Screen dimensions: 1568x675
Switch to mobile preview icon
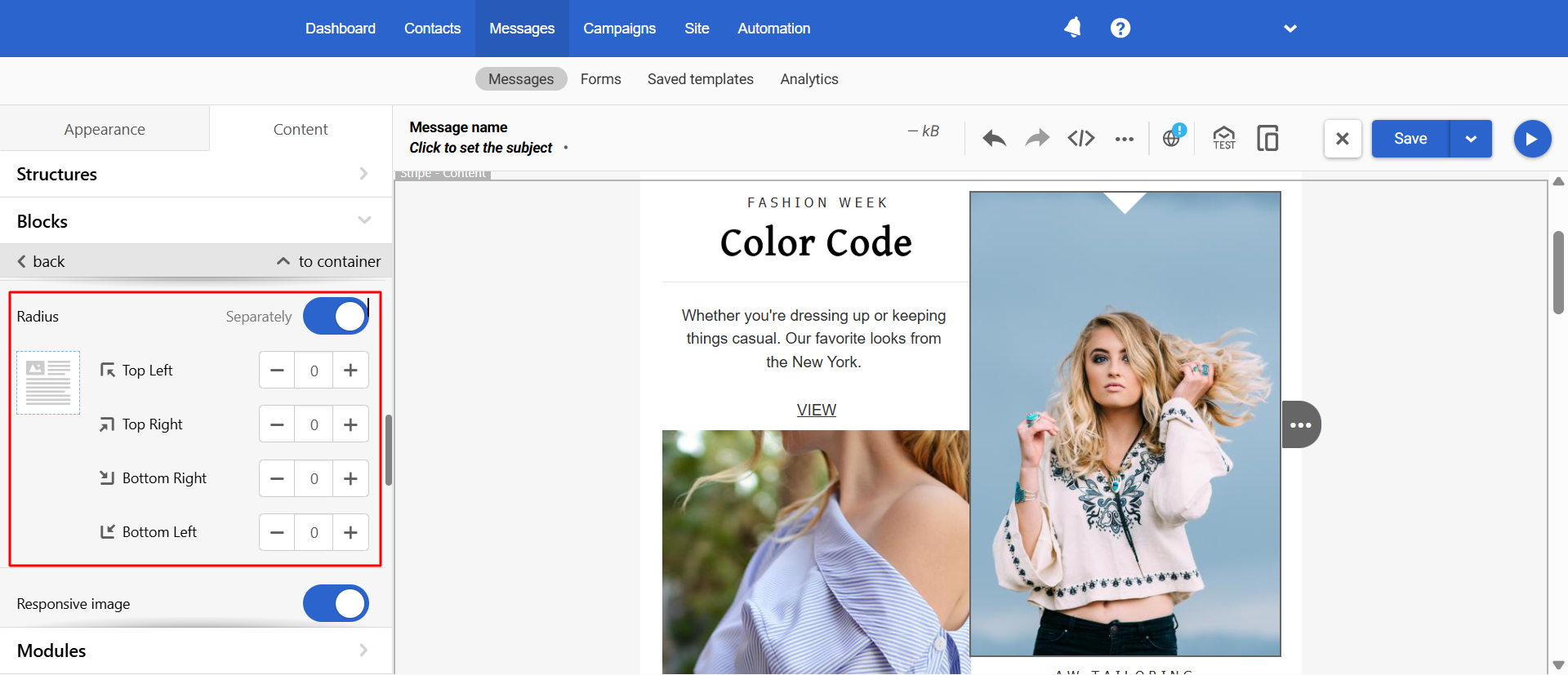[1267, 138]
